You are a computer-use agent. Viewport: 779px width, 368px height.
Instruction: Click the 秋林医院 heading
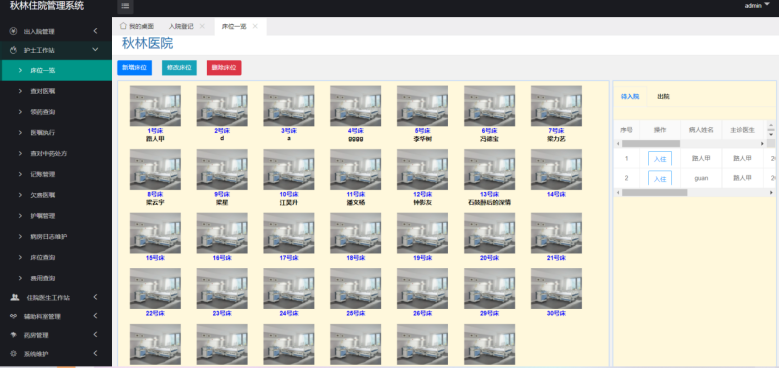point(148,43)
